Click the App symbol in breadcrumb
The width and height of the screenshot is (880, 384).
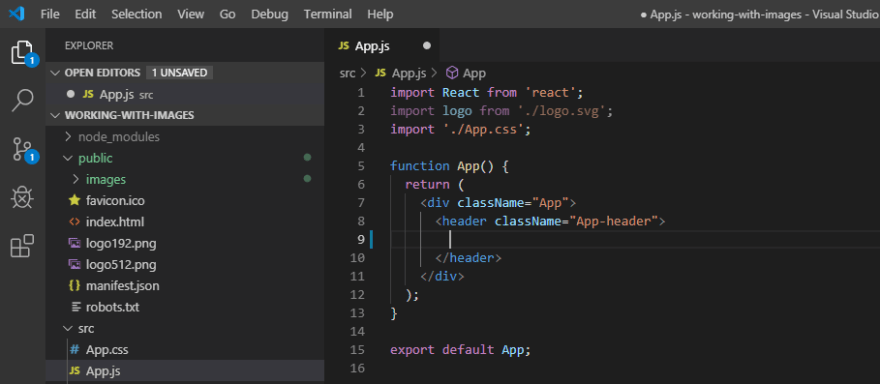[474, 73]
